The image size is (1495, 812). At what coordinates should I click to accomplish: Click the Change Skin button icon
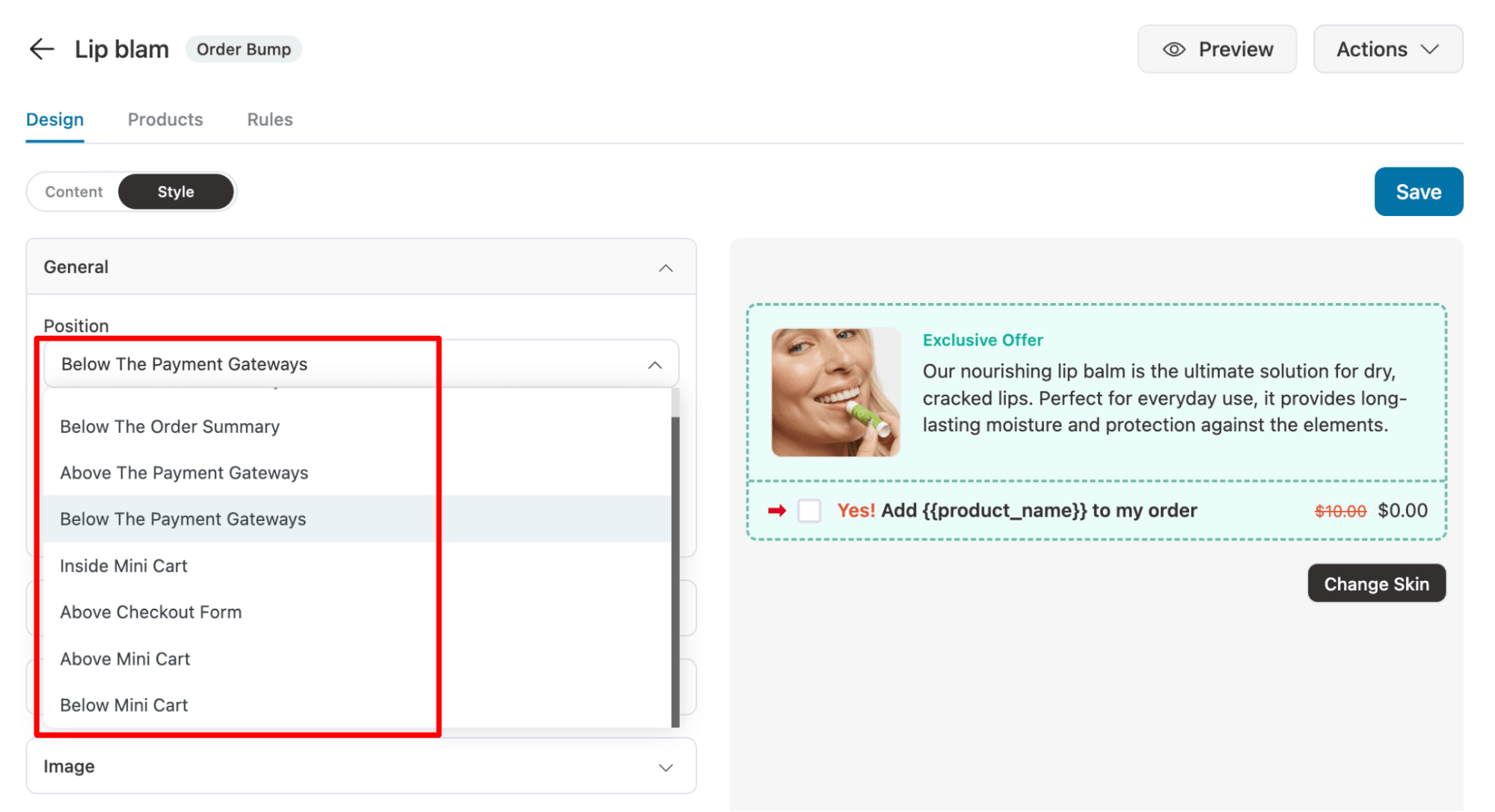coord(1378,584)
